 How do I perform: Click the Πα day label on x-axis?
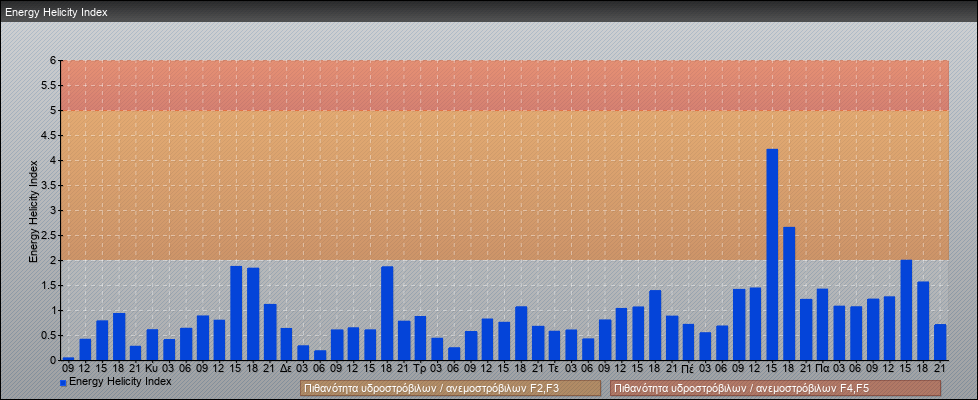(x=822, y=369)
